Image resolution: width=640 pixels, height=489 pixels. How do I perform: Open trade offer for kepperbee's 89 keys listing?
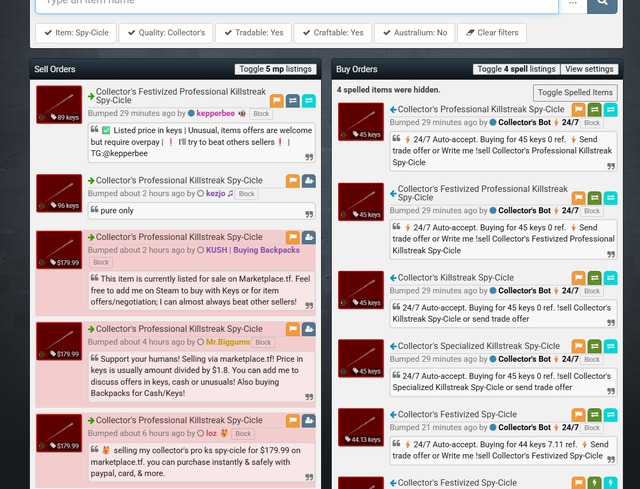(x=293, y=100)
